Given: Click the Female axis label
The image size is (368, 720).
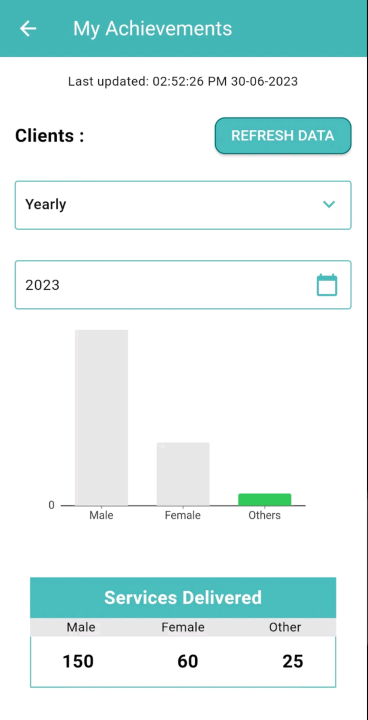Looking at the screenshot, I should (x=183, y=515).
